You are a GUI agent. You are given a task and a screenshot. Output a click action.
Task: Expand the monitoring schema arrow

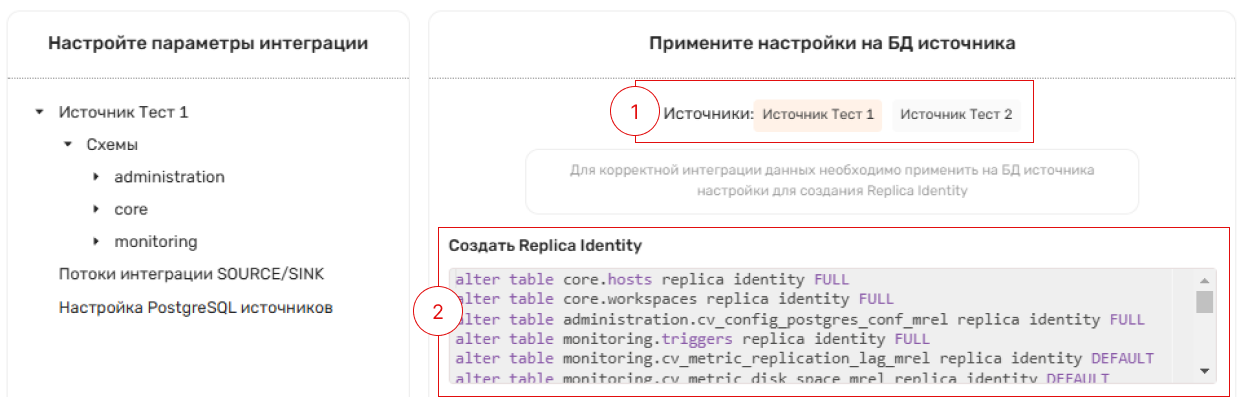click(96, 241)
